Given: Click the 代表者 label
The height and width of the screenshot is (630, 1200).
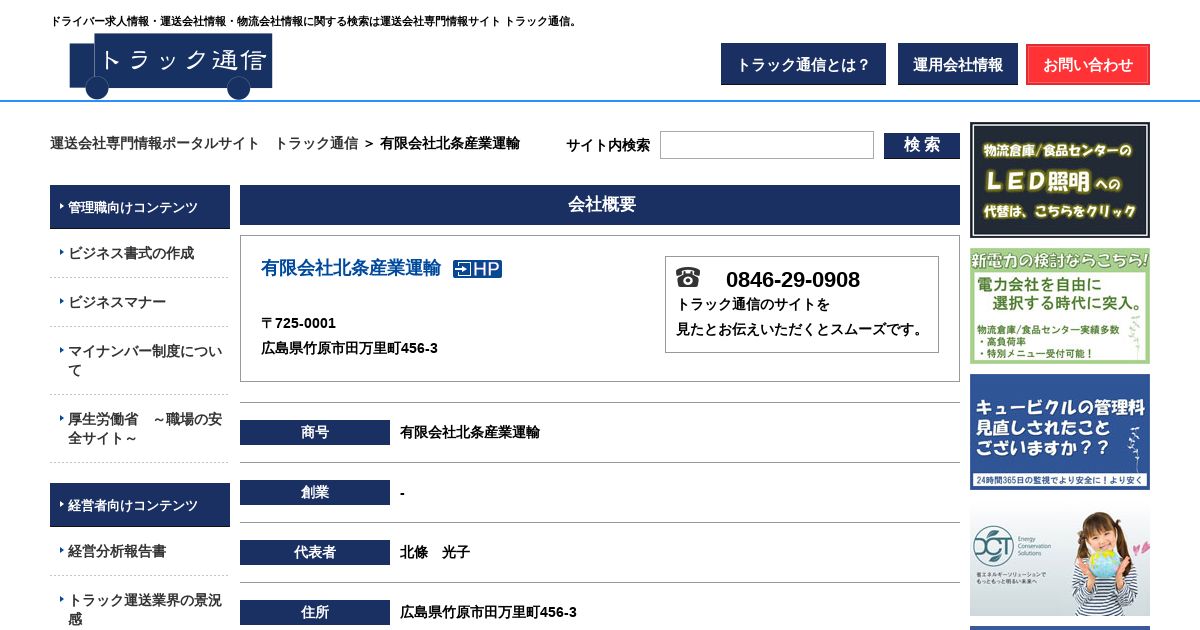Looking at the screenshot, I should [315, 552].
